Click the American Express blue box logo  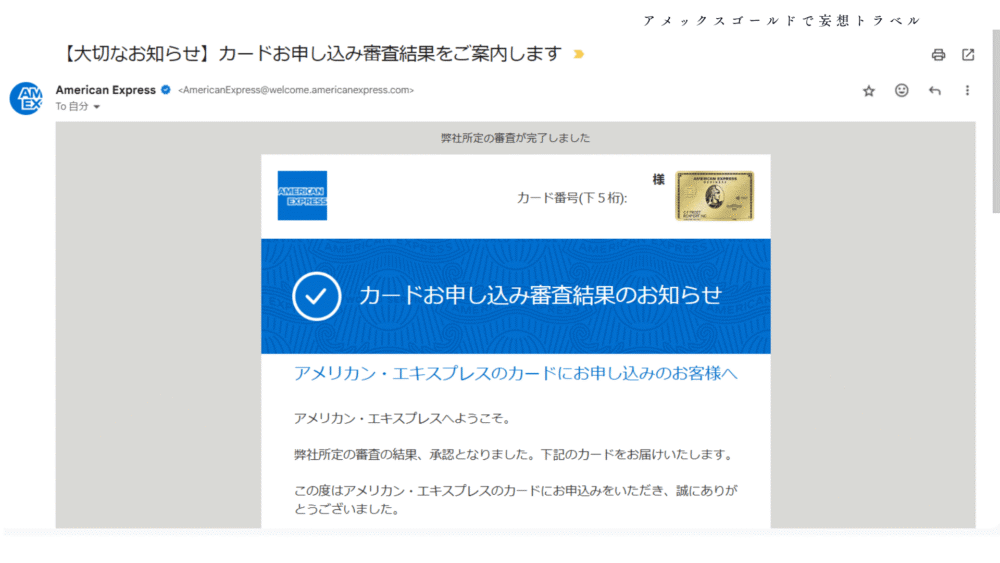pyautogui.click(x=302, y=195)
